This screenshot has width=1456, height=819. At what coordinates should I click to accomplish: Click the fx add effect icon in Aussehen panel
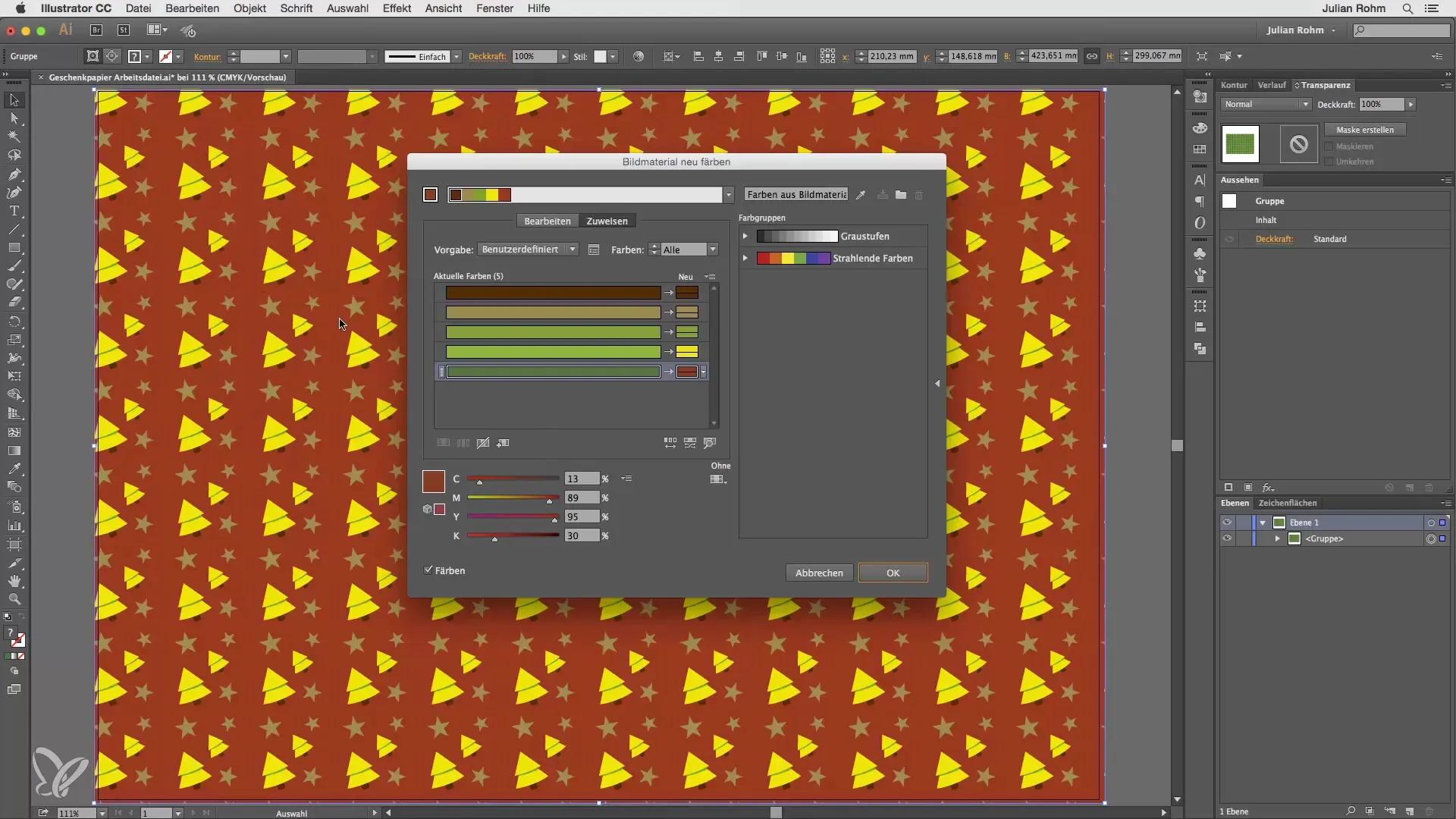click(1268, 488)
